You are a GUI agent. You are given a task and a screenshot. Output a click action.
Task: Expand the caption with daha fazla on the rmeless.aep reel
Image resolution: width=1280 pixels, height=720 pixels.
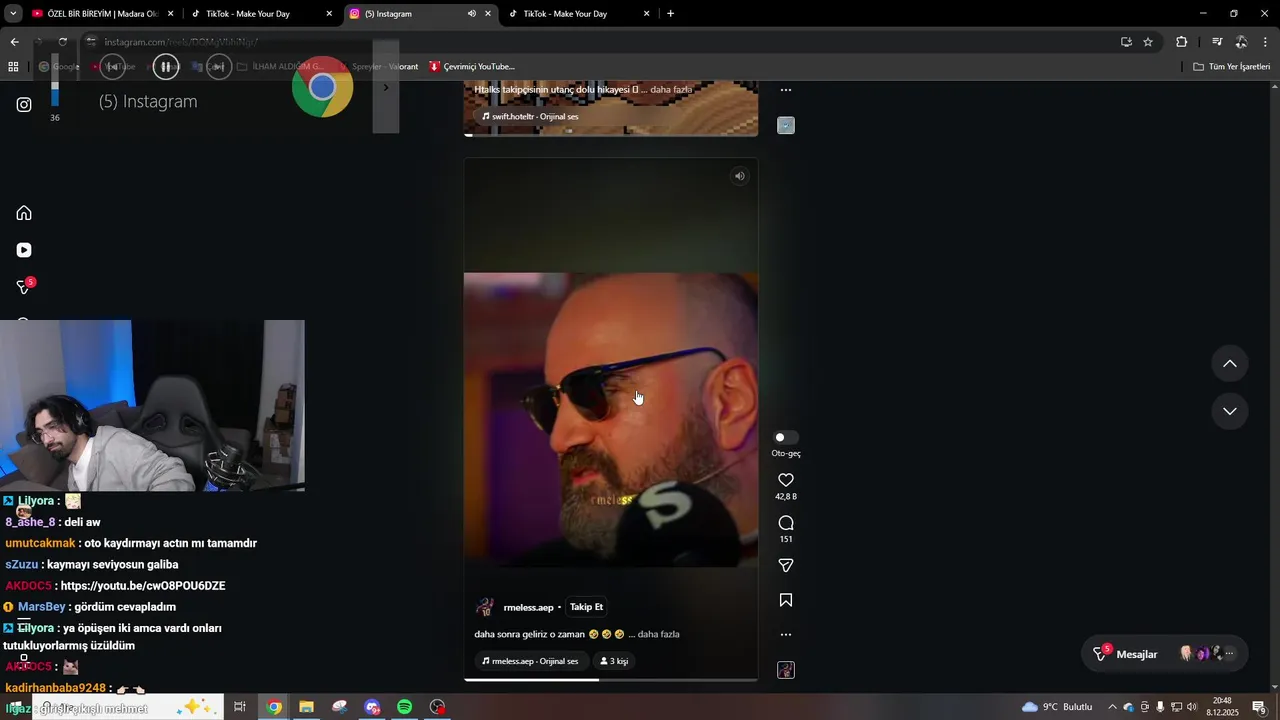pyautogui.click(x=659, y=634)
